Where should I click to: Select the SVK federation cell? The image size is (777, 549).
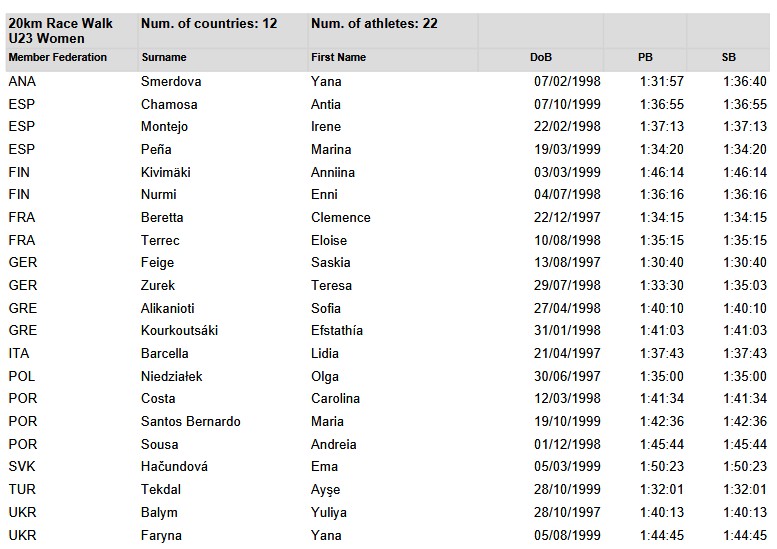coord(22,467)
